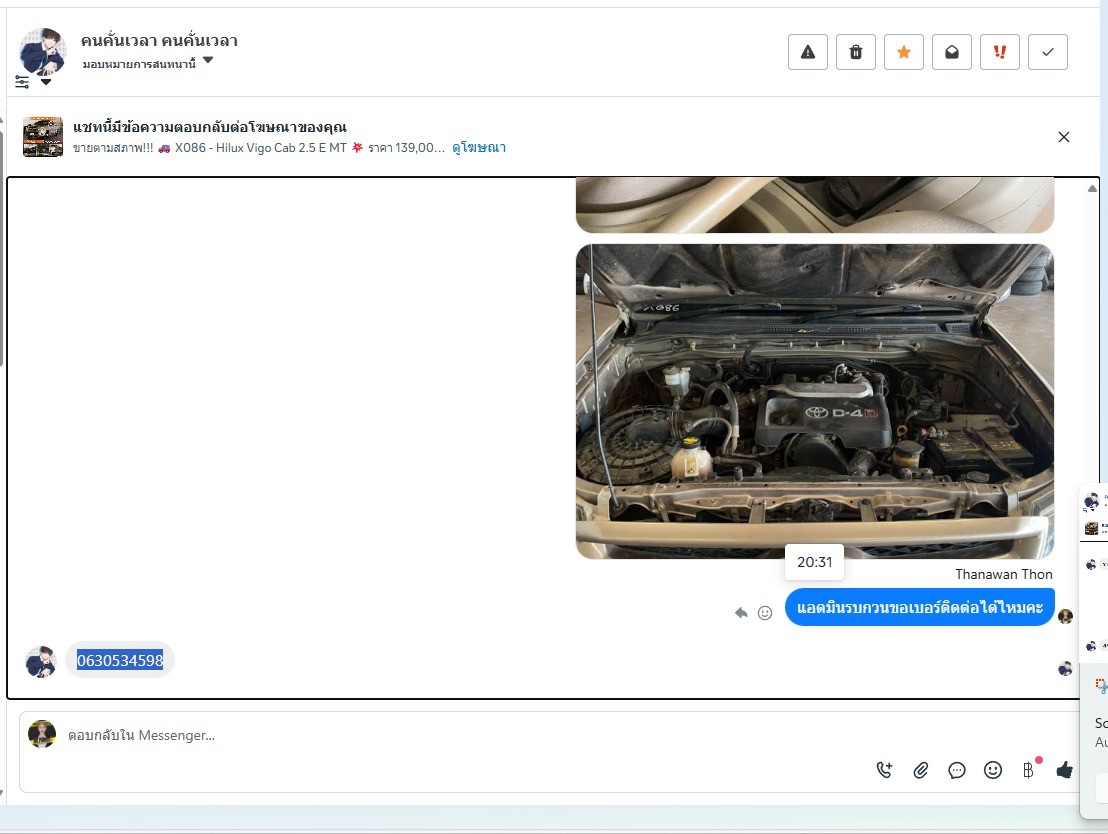Click the blue phone number request message

(919, 607)
